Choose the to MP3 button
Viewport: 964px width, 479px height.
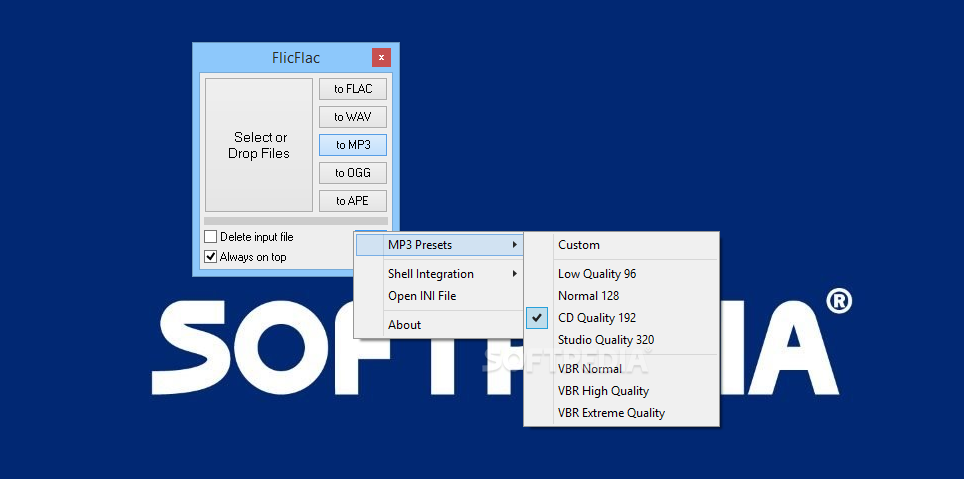point(353,145)
